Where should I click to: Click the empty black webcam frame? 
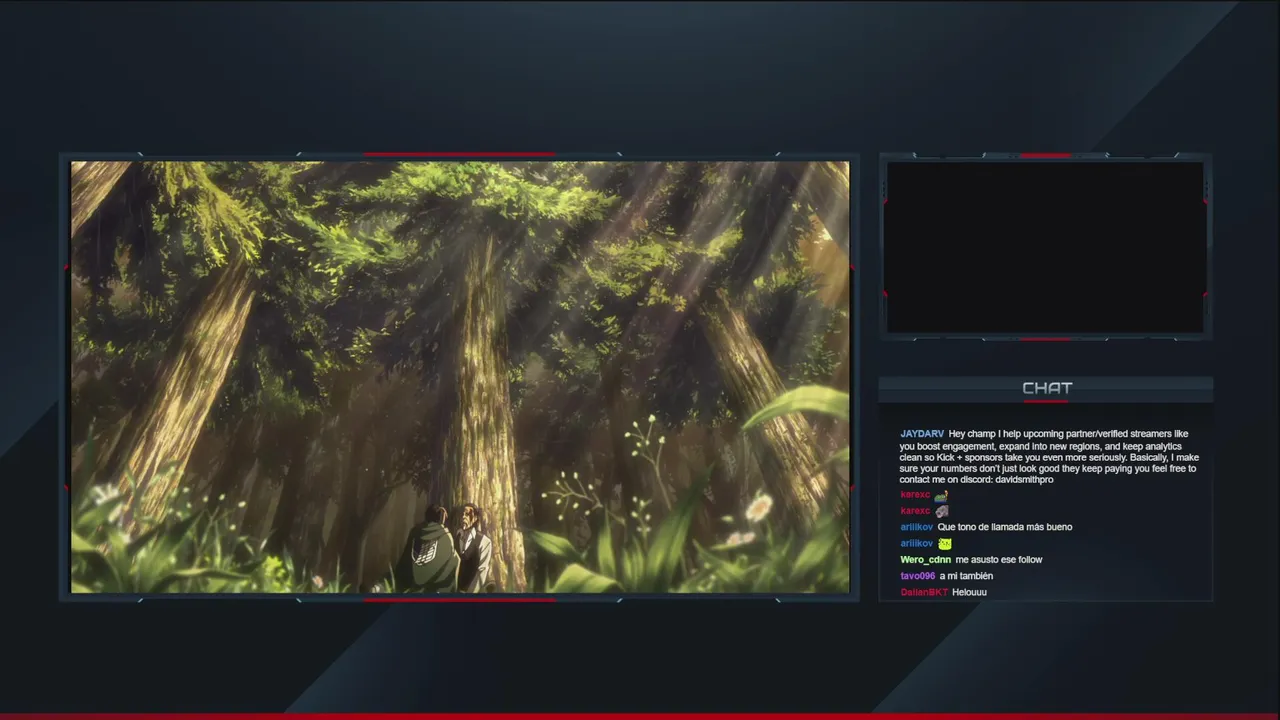click(x=1045, y=247)
